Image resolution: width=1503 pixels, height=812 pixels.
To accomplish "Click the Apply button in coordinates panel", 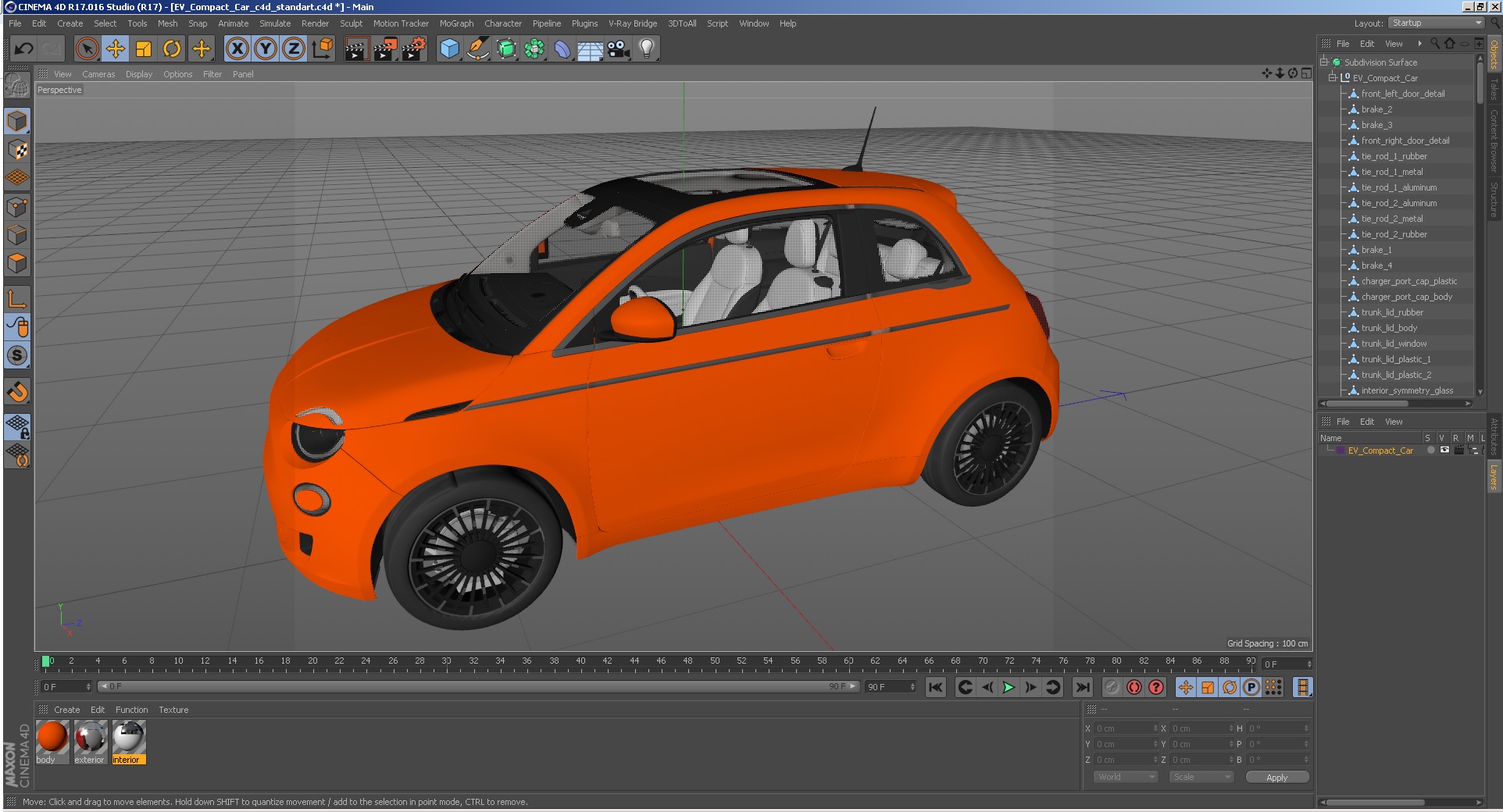I will click(1276, 777).
